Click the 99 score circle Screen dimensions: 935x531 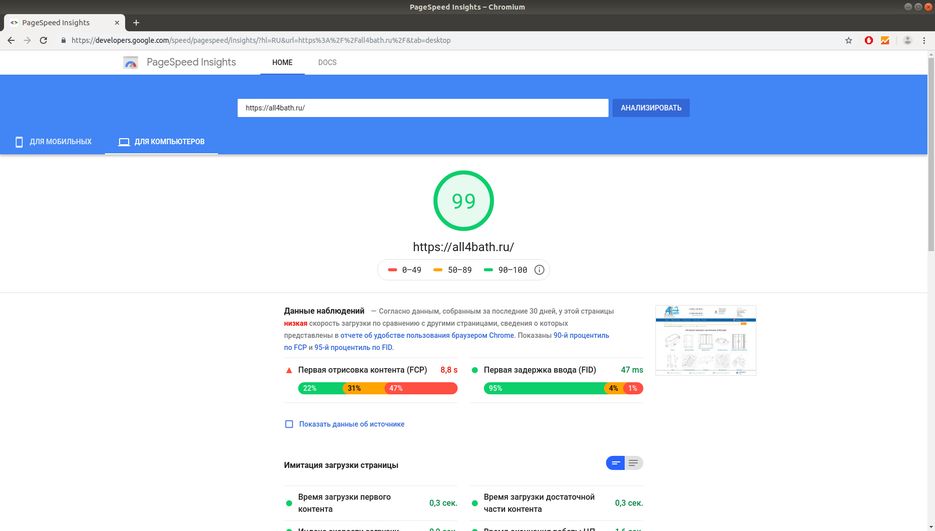click(463, 201)
